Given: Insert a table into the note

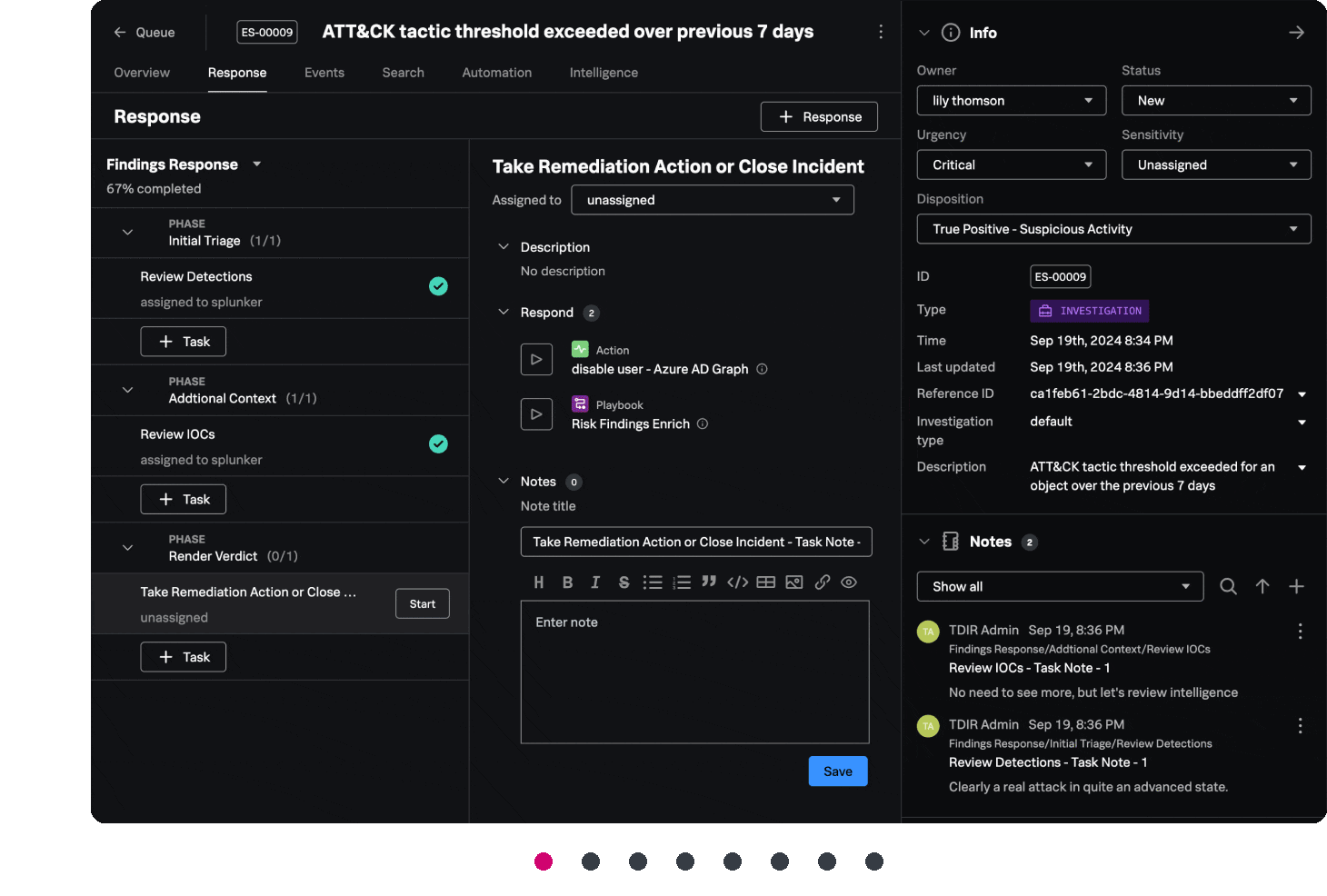Looking at the screenshot, I should (x=766, y=582).
